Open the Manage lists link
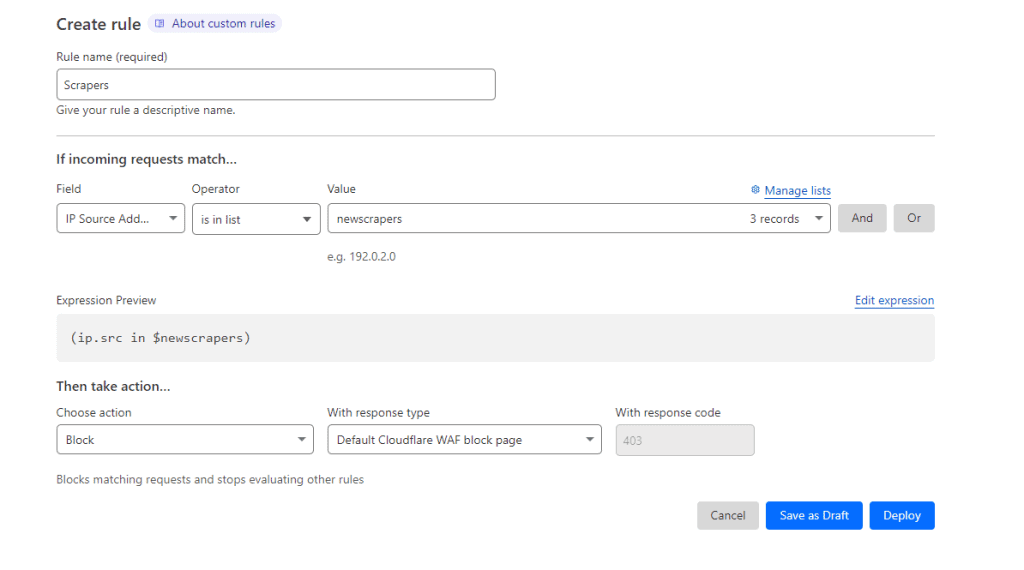The width and height of the screenshot is (1024, 570). click(797, 191)
